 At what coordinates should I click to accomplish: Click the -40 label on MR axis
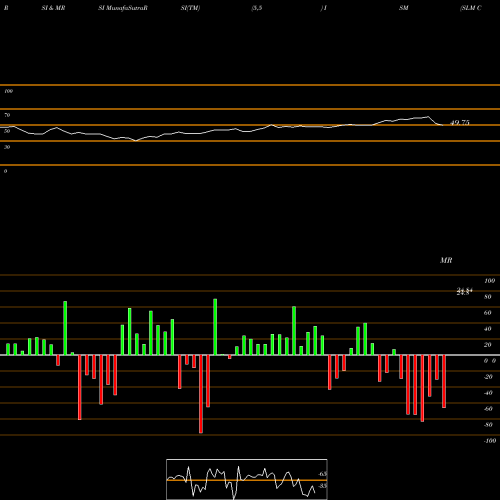click(x=488, y=393)
